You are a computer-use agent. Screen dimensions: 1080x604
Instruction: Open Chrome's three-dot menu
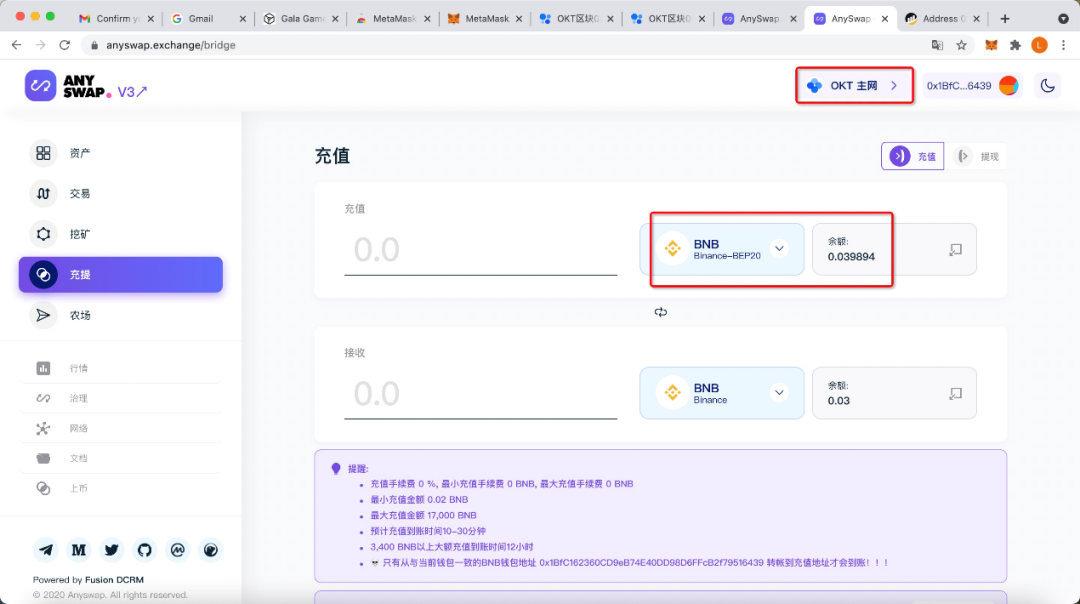coord(1063,45)
